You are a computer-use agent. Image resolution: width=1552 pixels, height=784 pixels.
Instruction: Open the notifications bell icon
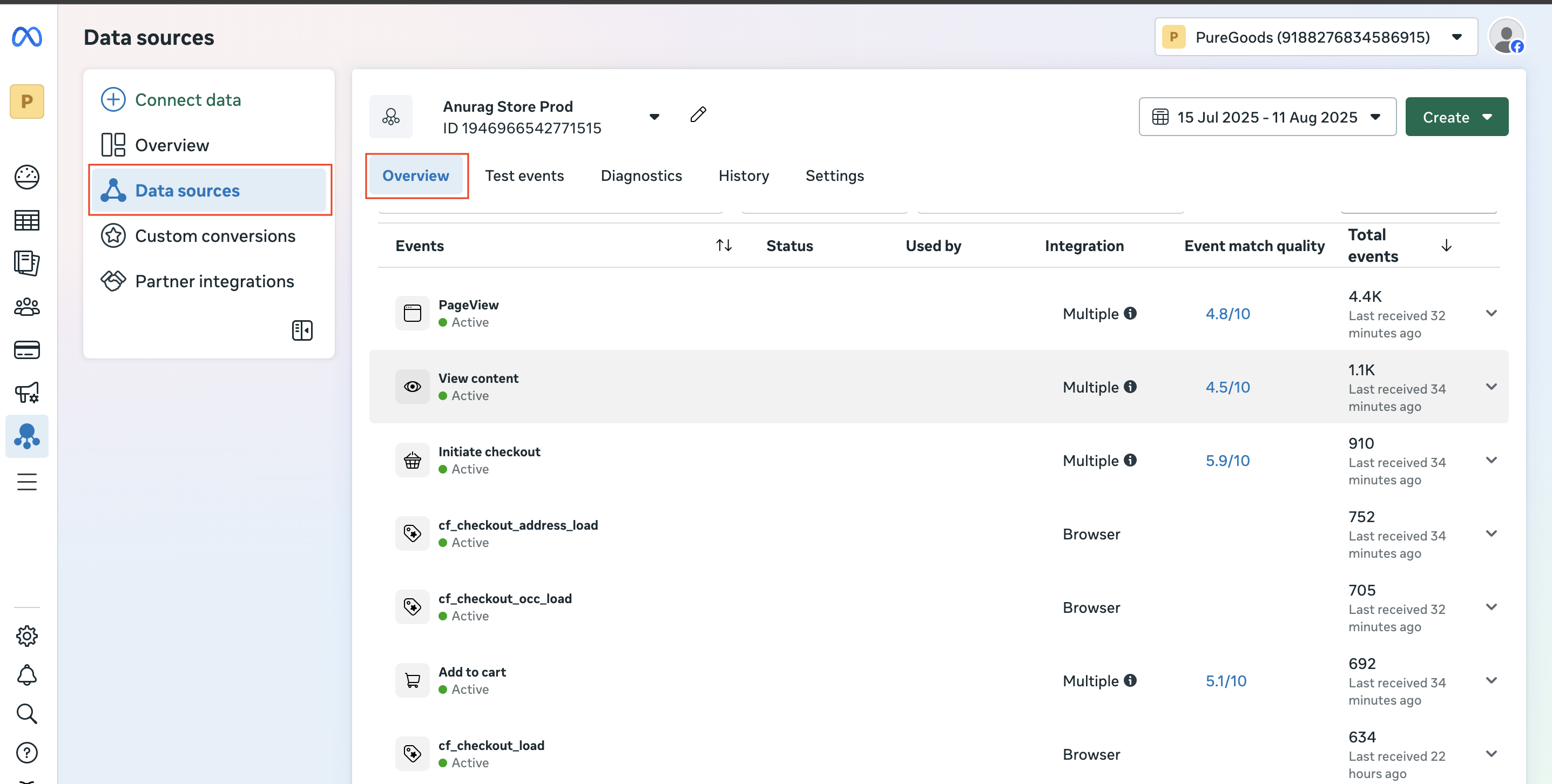point(26,675)
